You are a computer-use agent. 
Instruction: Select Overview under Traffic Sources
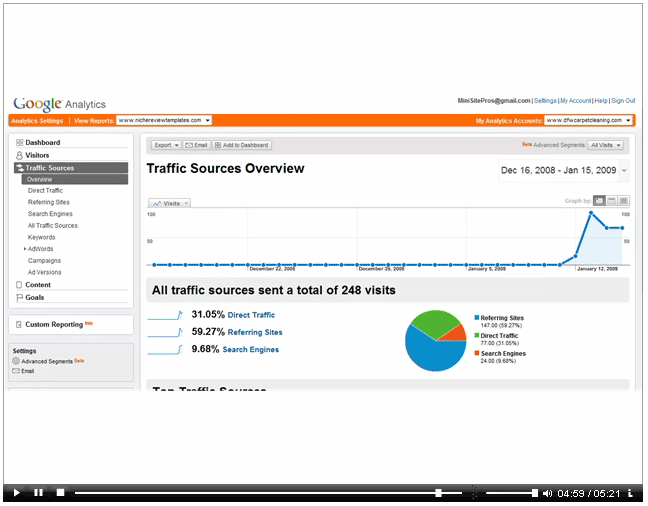(75, 179)
